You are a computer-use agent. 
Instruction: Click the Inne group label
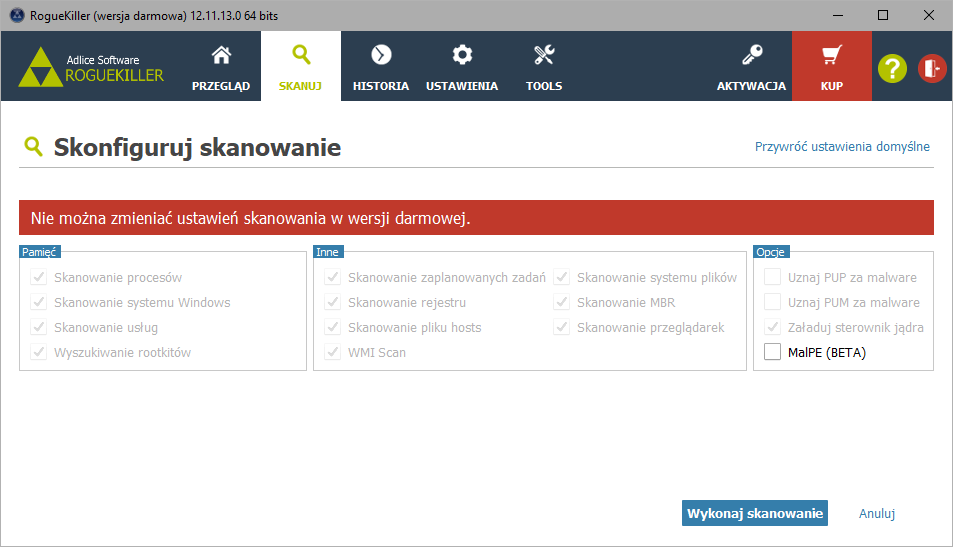(328, 252)
